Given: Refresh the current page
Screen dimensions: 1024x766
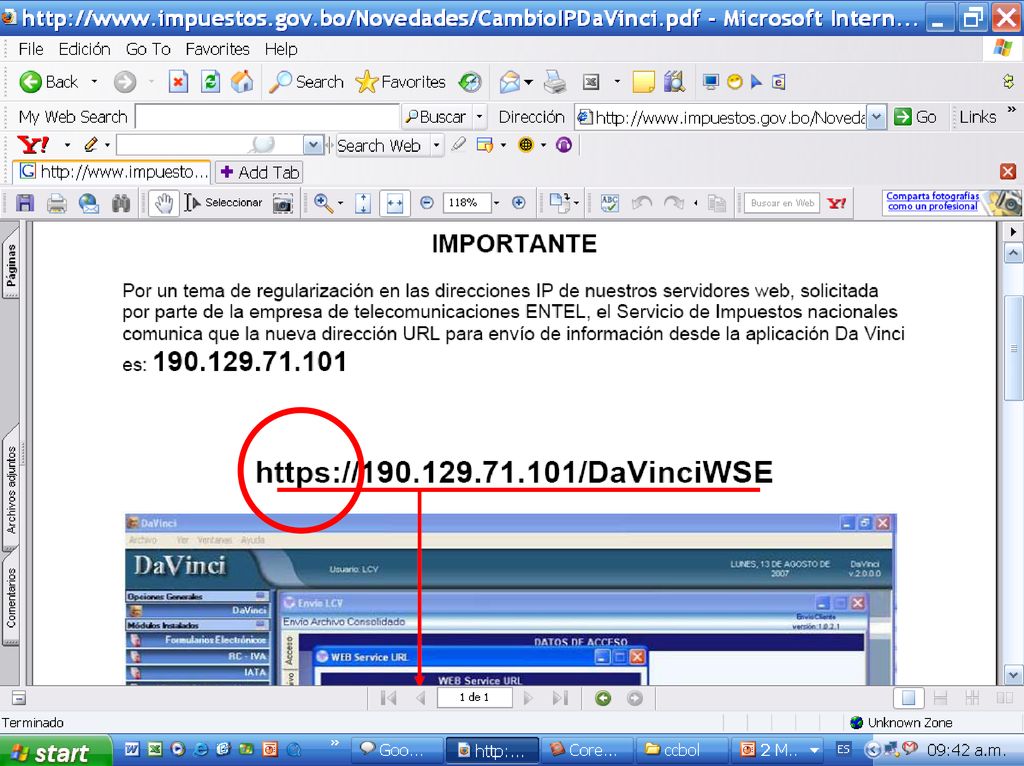Looking at the screenshot, I should (210, 82).
